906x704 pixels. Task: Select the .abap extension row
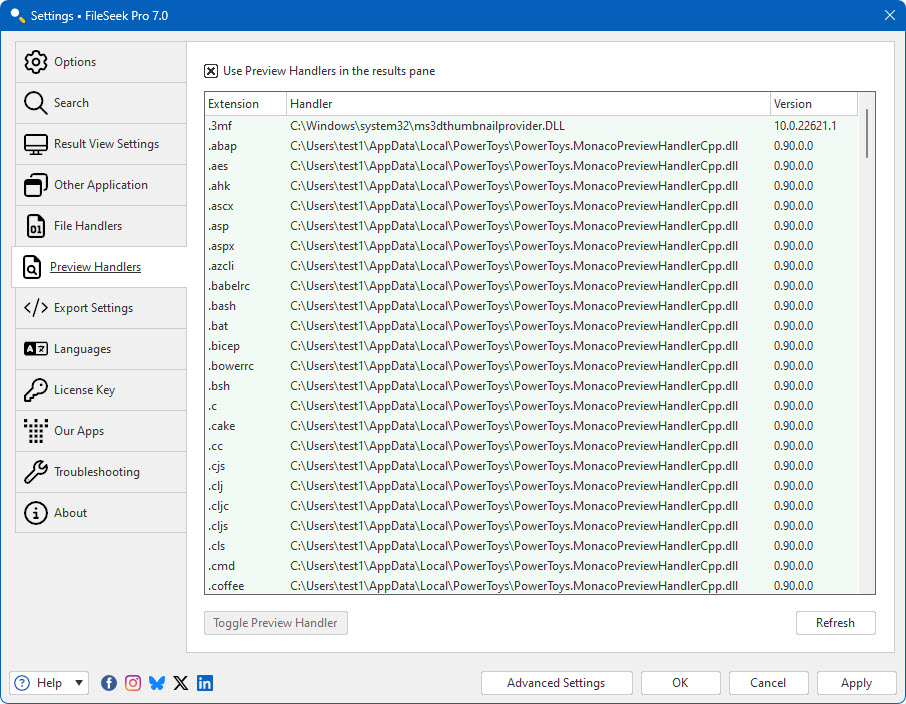(x=532, y=146)
